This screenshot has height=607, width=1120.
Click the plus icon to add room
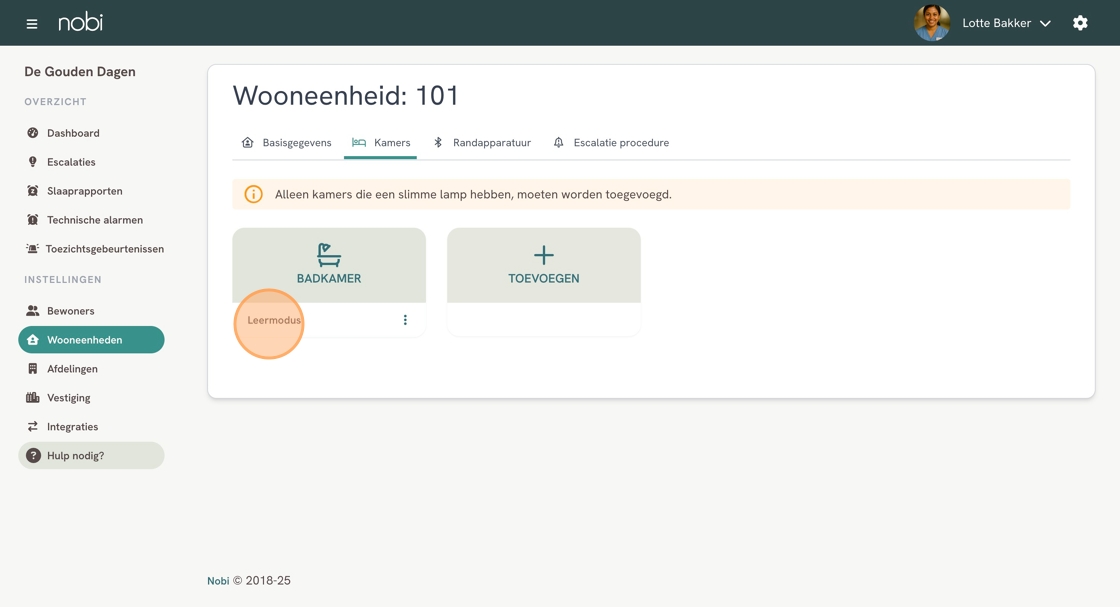click(543, 255)
